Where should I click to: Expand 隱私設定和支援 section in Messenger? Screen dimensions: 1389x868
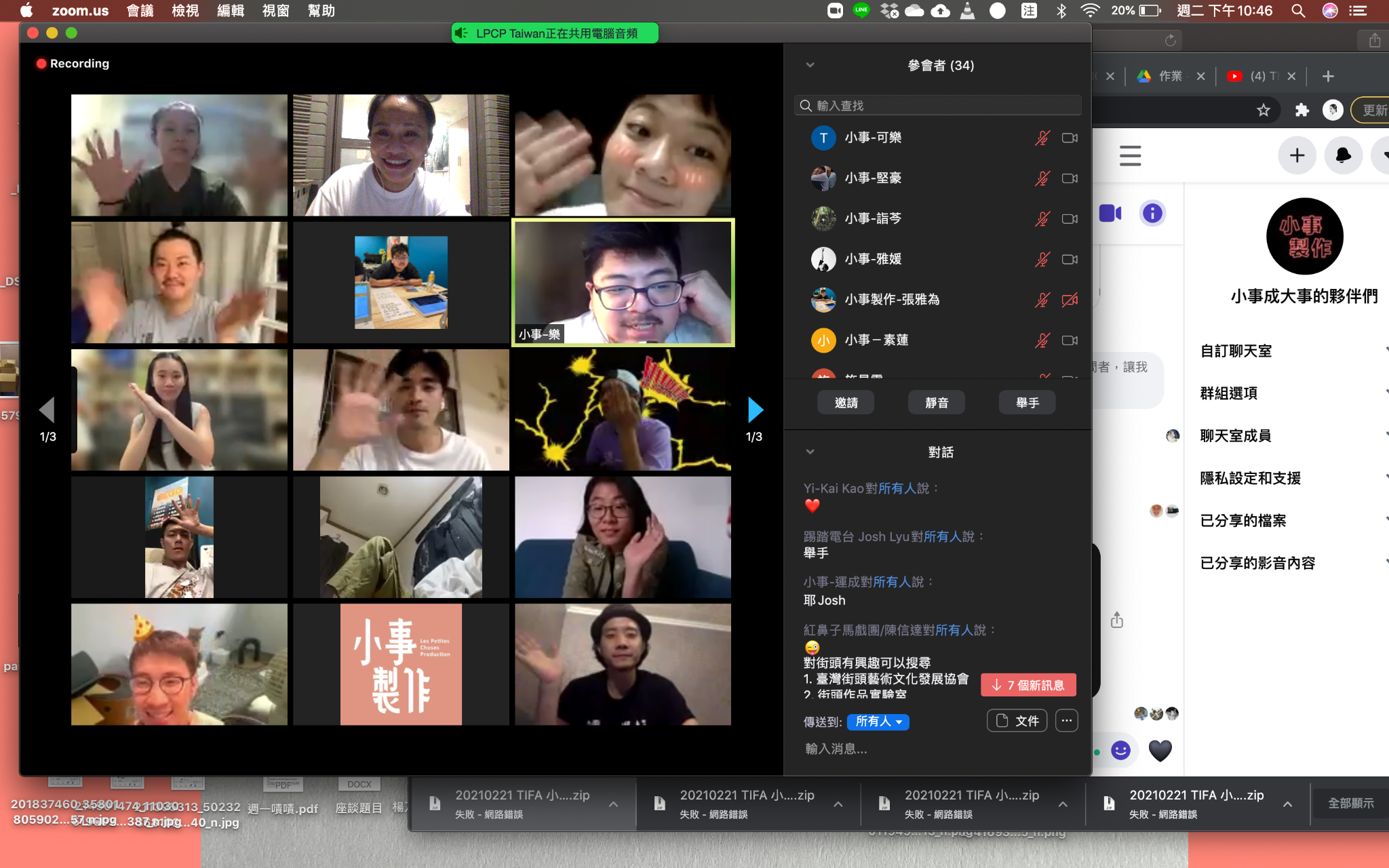(1294, 478)
